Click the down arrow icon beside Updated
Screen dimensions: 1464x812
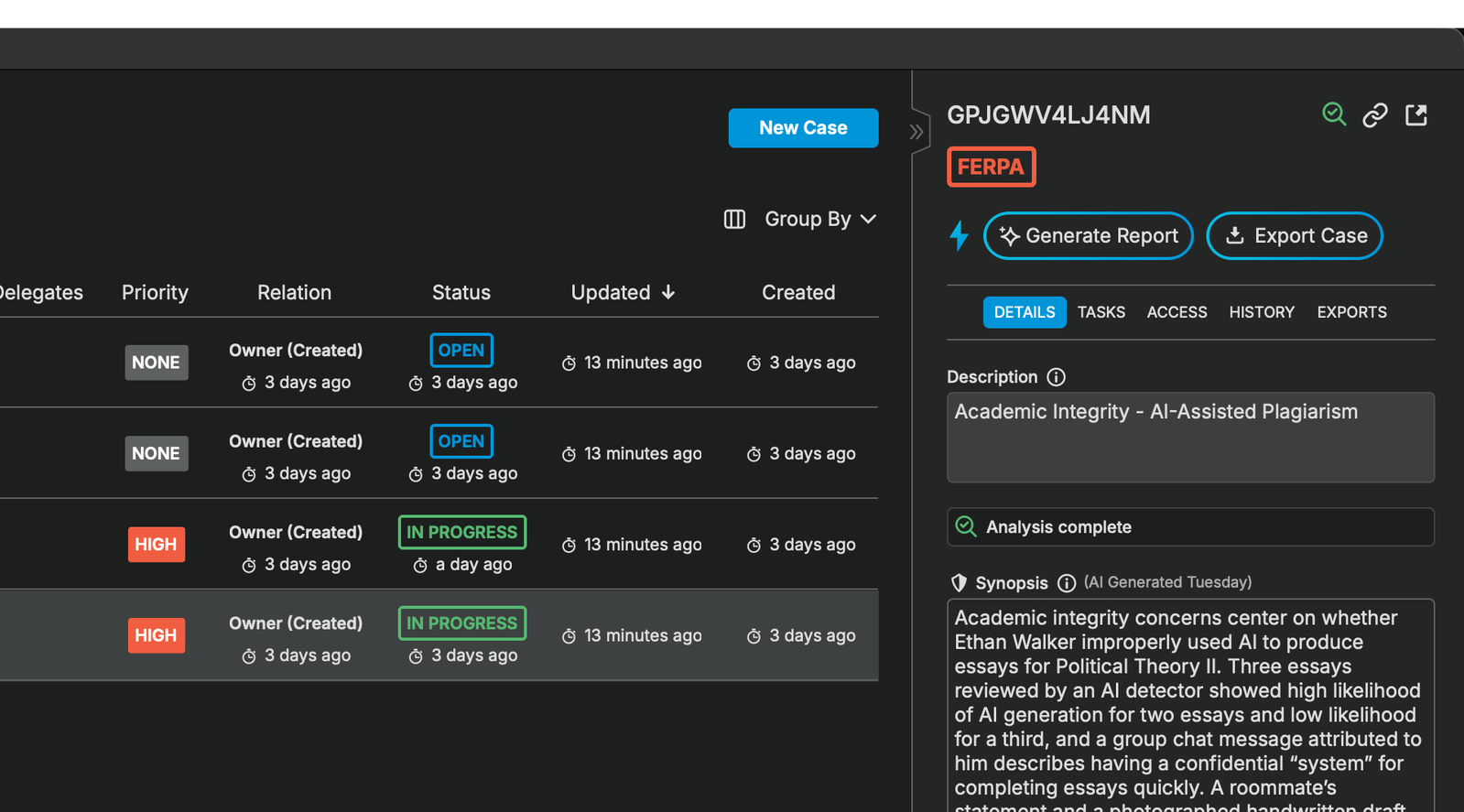[x=668, y=292]
